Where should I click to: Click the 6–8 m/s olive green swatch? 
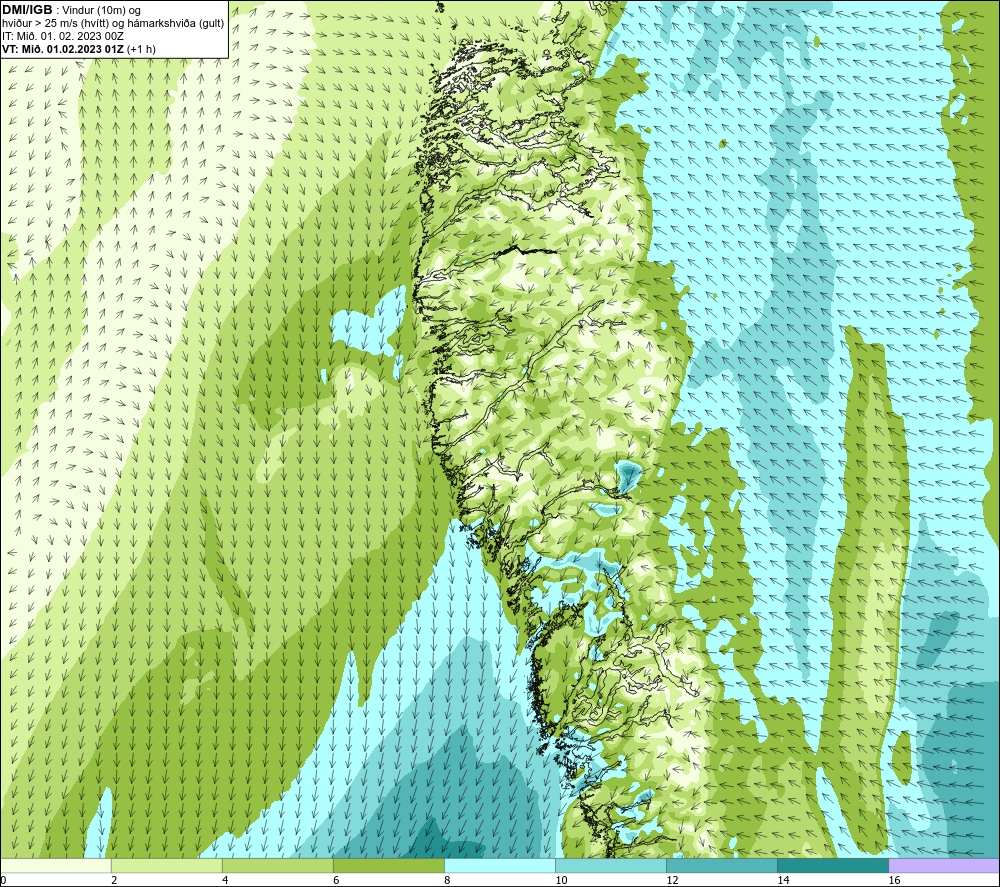[389, 865]
